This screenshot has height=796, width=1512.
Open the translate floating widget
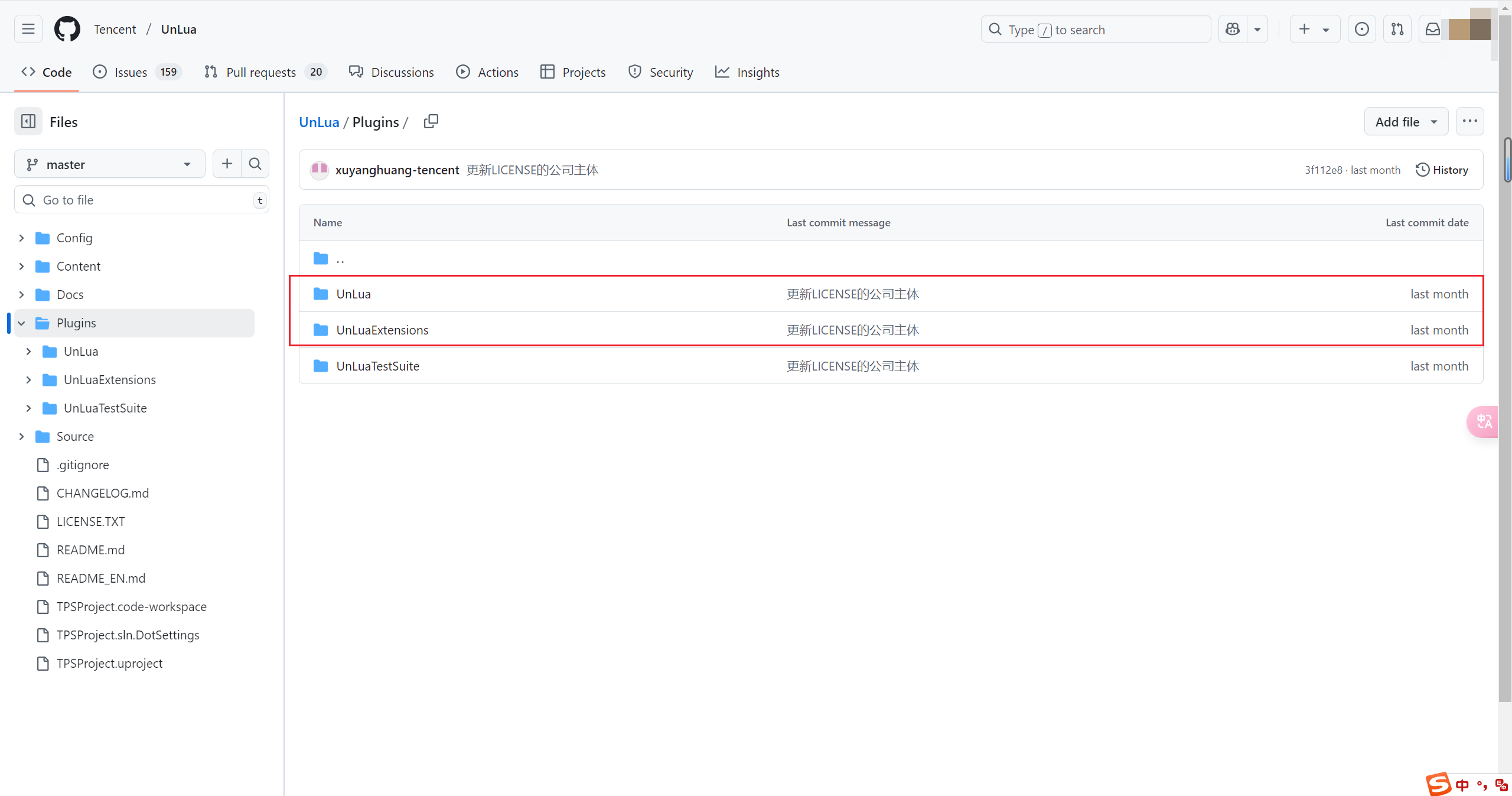(x=1484, y=421)
